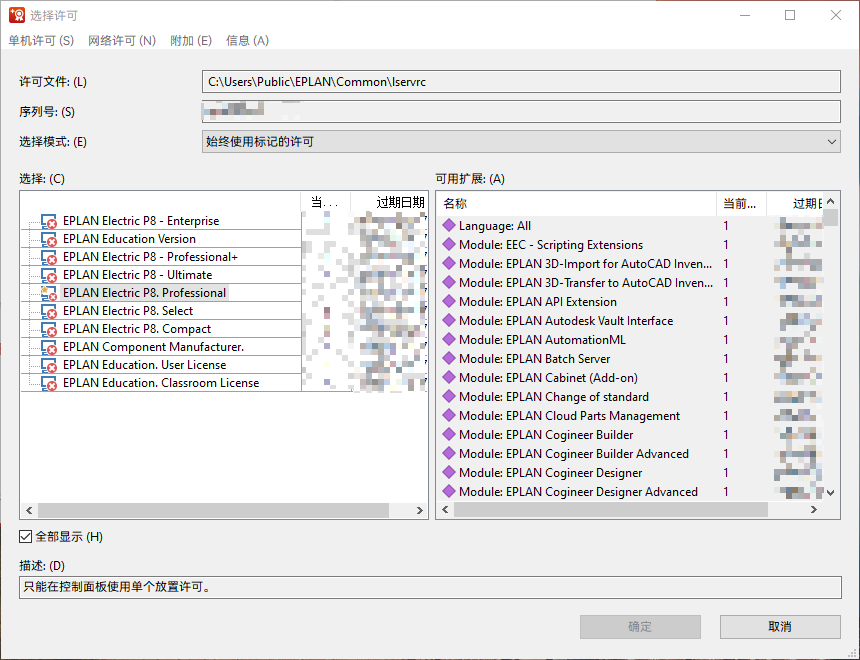Open the 单机许可 (S) menu
Viewport: 860px width, 660px height.
pyautogui.click(x=41, y=41)
